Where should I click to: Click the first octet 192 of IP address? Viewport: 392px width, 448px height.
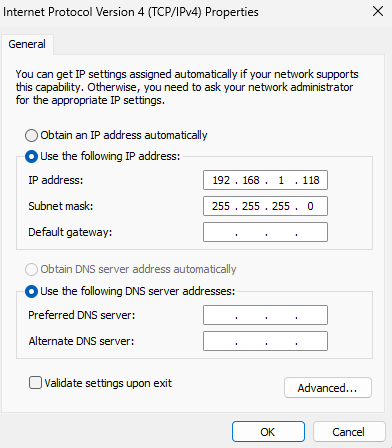221,180
